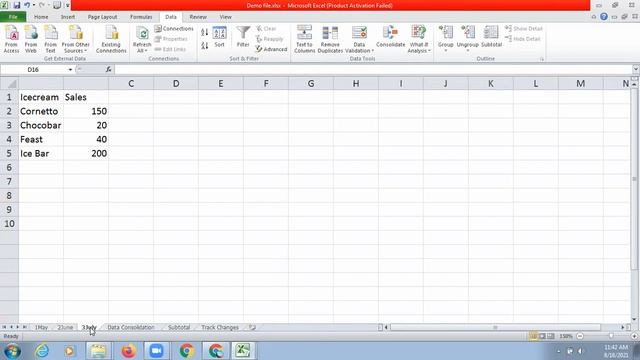Screen dimensions: 640x360
Task: Click Remove Duplicates
Action: [330, 39]
